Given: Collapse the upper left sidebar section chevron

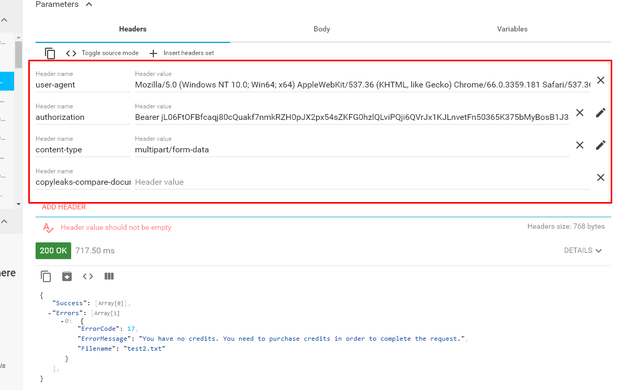Looking at the screenshot, I should tap(4, 20).
